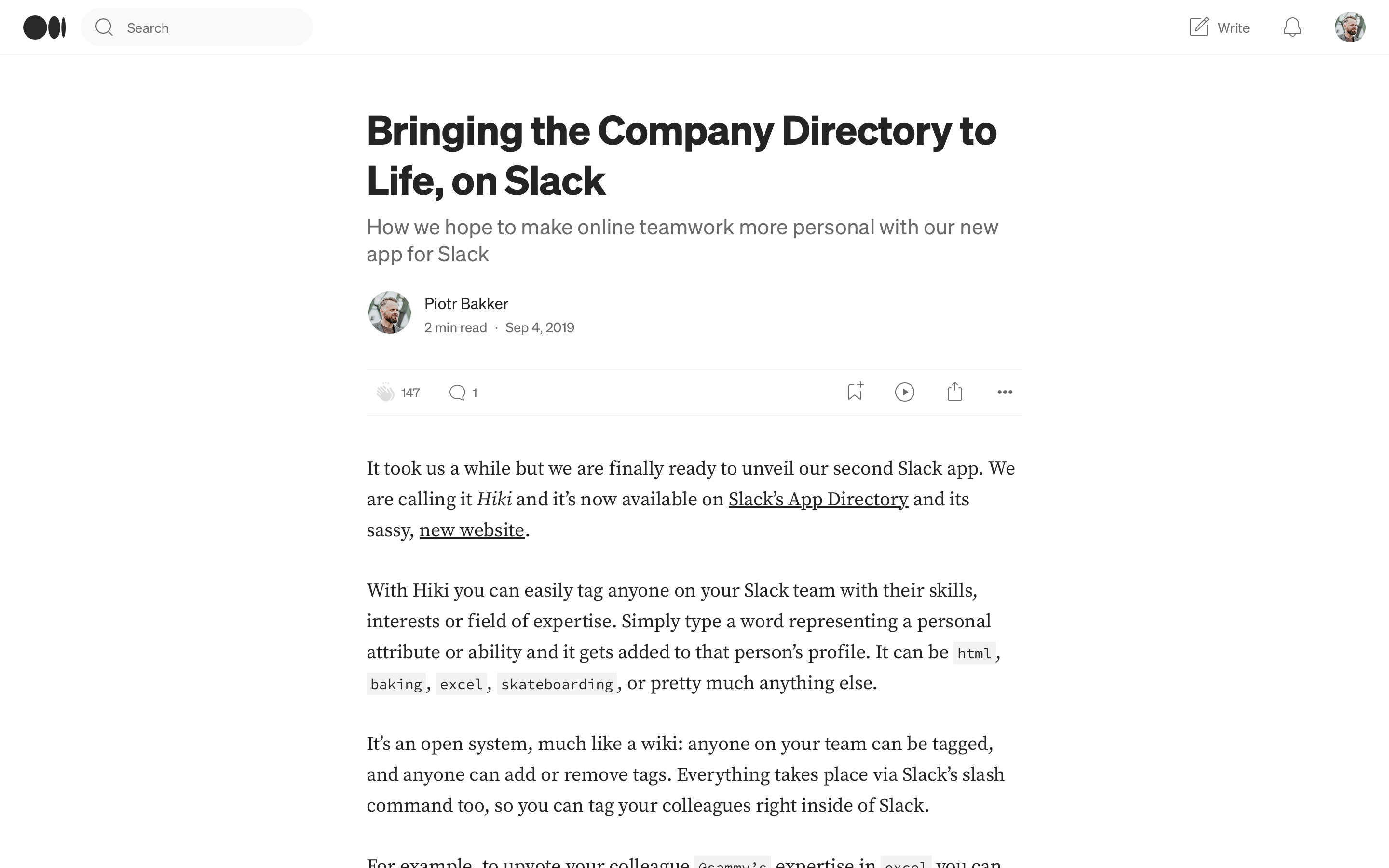View the 147 claps count display
1389x868 pixels.
click(409, 392)
